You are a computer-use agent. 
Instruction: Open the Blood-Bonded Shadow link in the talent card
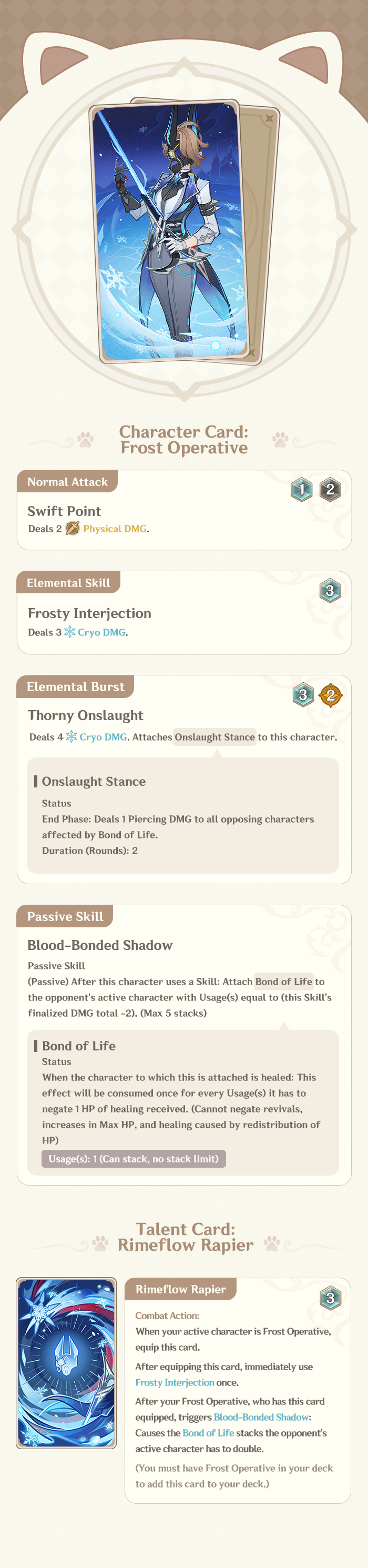[261, 1417]
